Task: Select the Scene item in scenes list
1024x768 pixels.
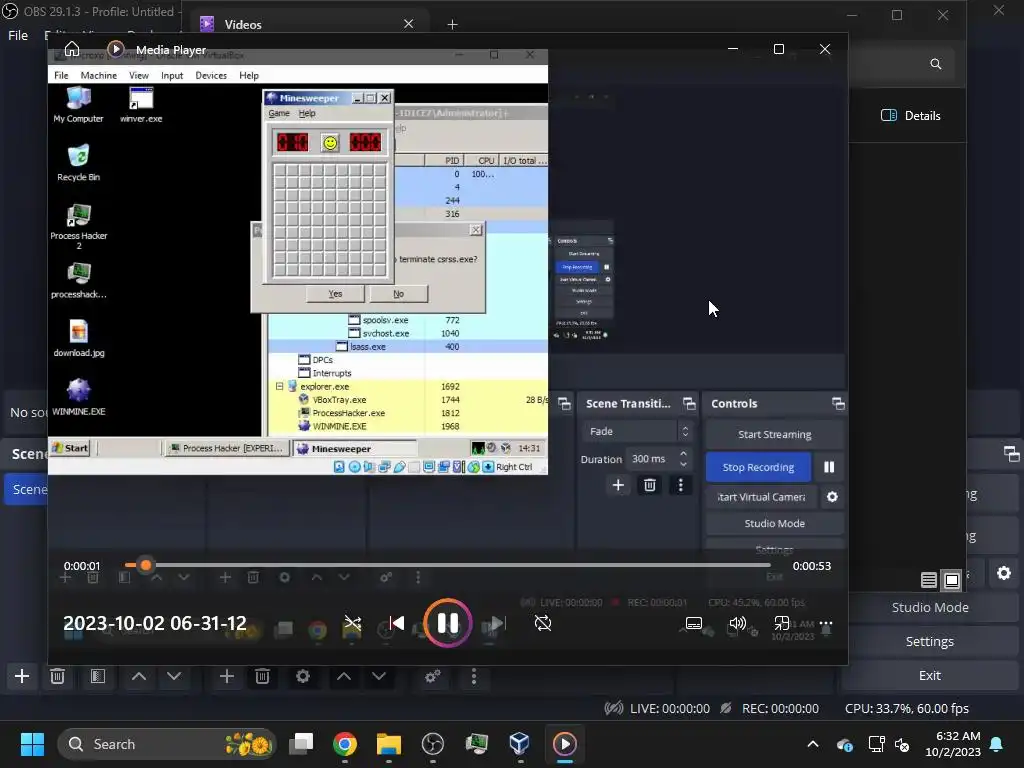Action: [26, 489]
